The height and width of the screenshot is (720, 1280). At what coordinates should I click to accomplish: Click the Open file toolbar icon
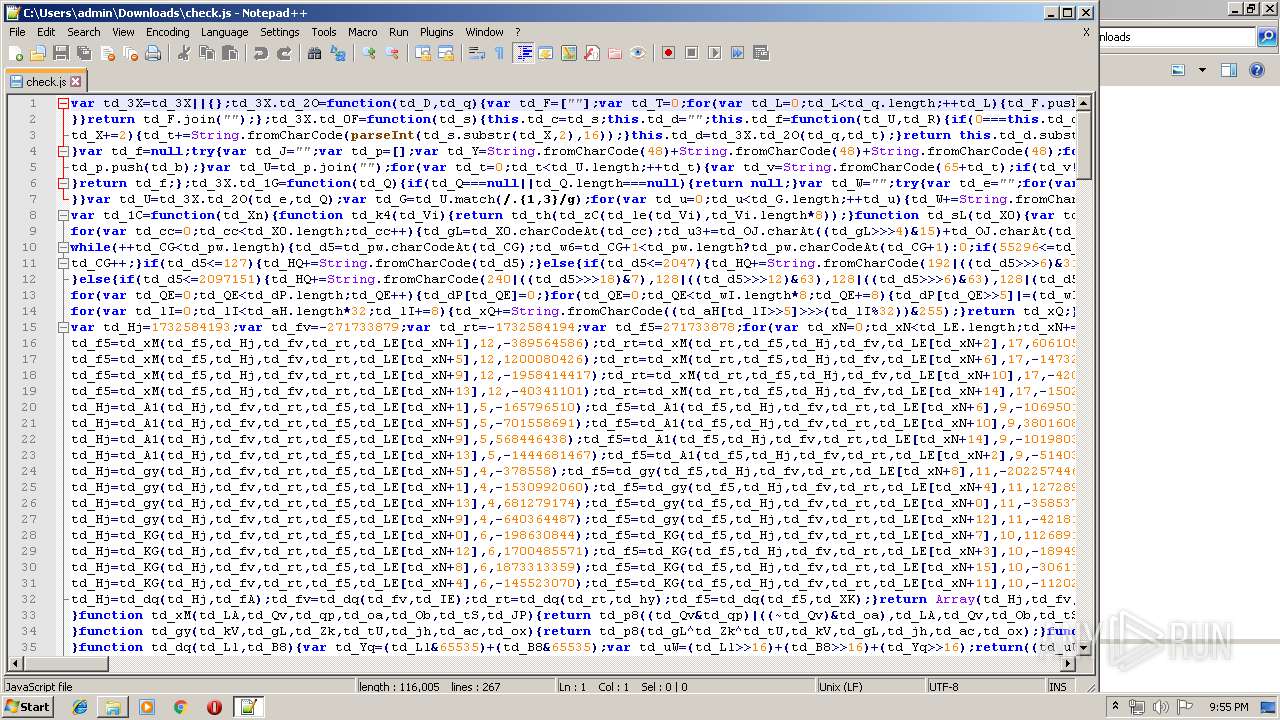[38, 53]
